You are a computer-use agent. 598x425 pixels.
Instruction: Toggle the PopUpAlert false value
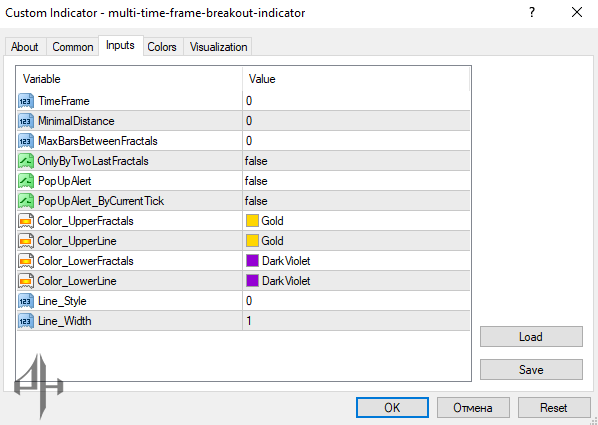pyautogui.click(x=356, y=181)
